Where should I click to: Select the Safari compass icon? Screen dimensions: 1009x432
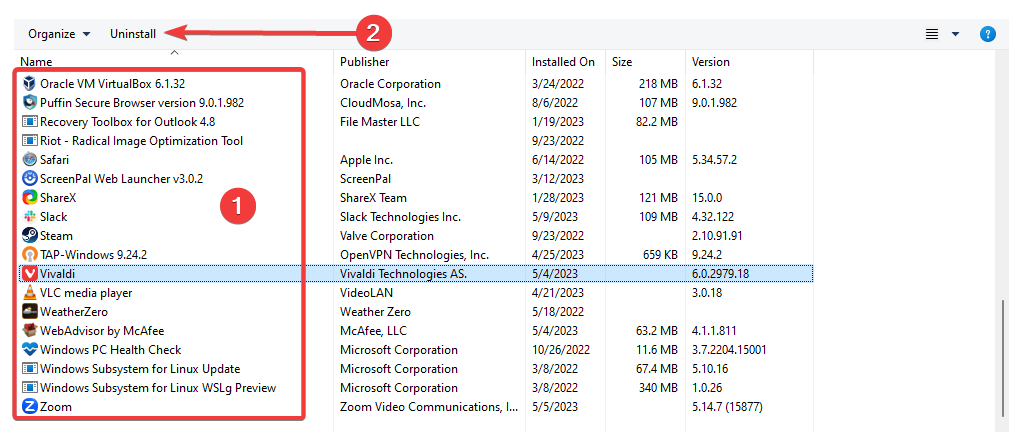pyautogui.click(x=30, y=160)
